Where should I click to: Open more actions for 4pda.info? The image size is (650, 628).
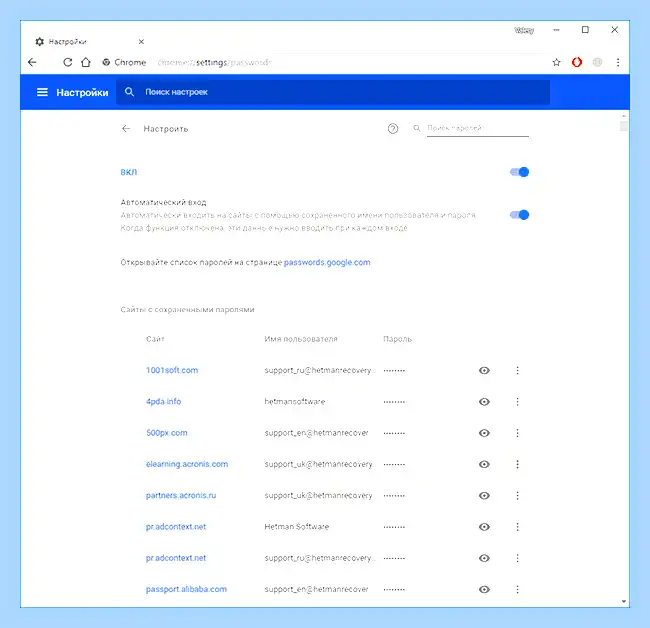[517, 402]
